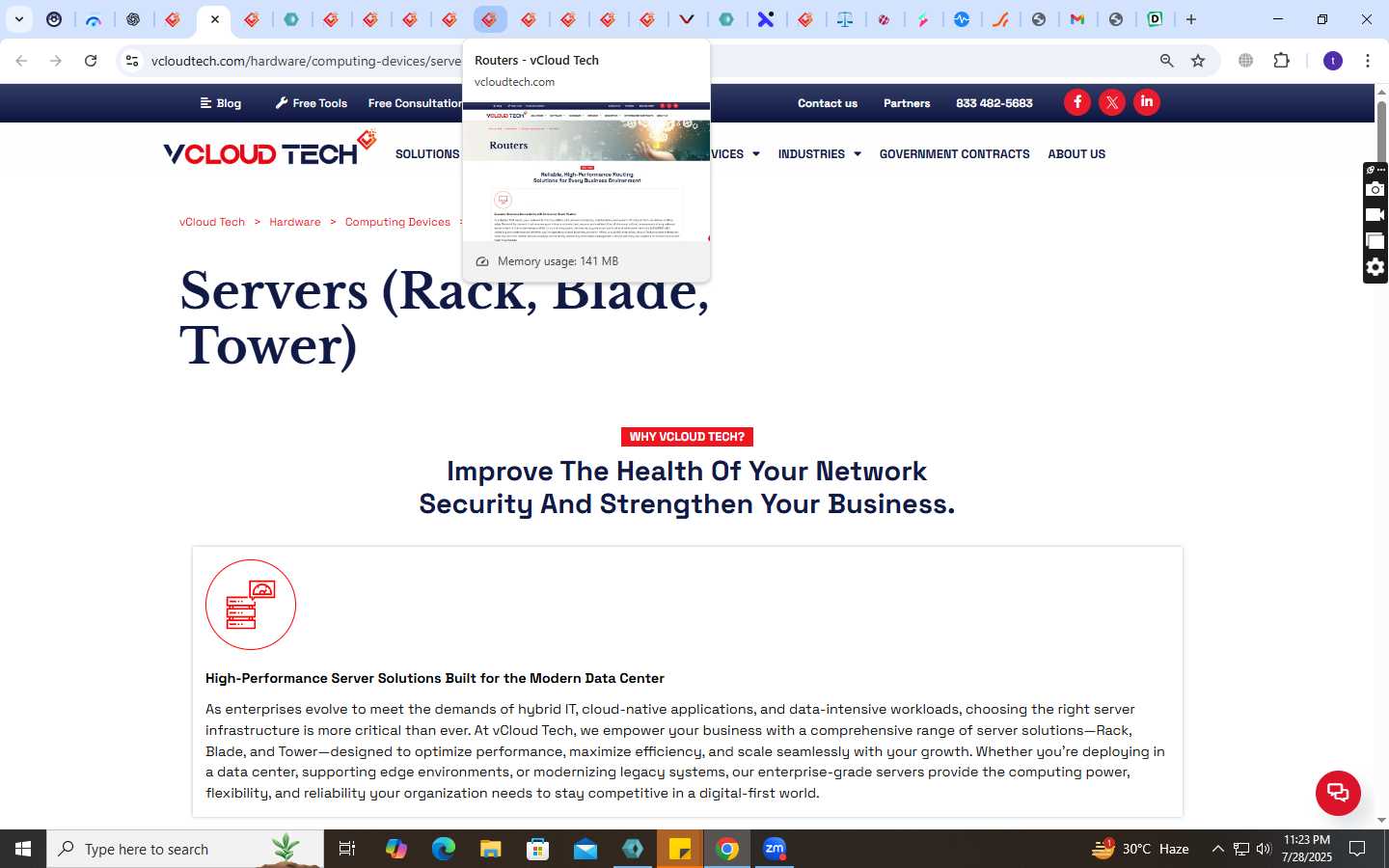This screenshot has height=868, width=1389.
Task: Click the video recorder icon in side widget
Action: click(x=1375, y=215)
